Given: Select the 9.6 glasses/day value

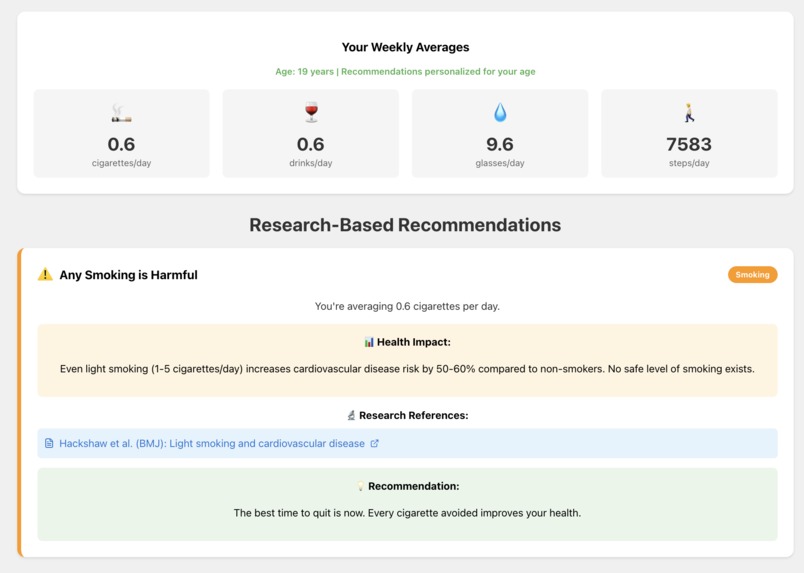Looking at the screenshot, I should [x=500, y=144].
